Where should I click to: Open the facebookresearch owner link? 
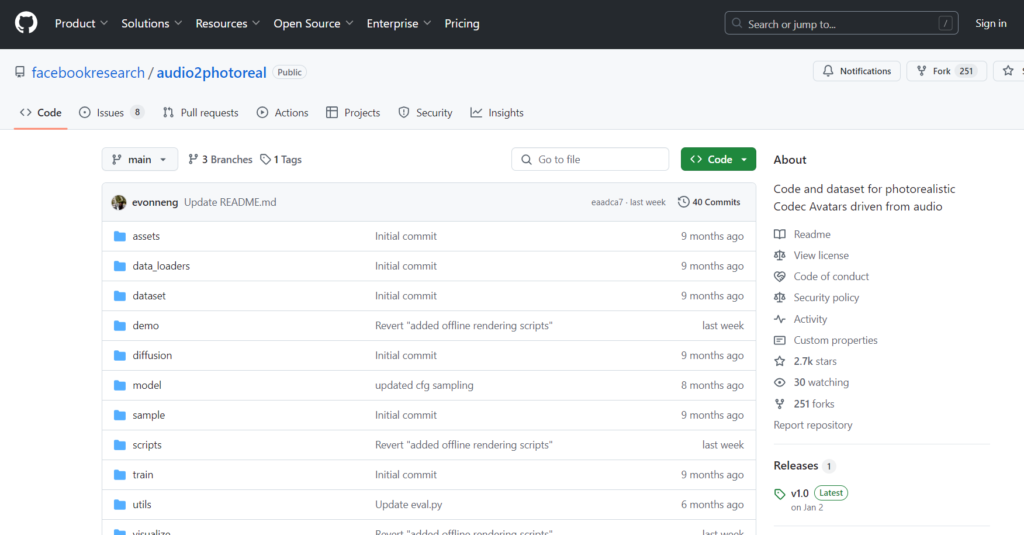coord(88,73)
